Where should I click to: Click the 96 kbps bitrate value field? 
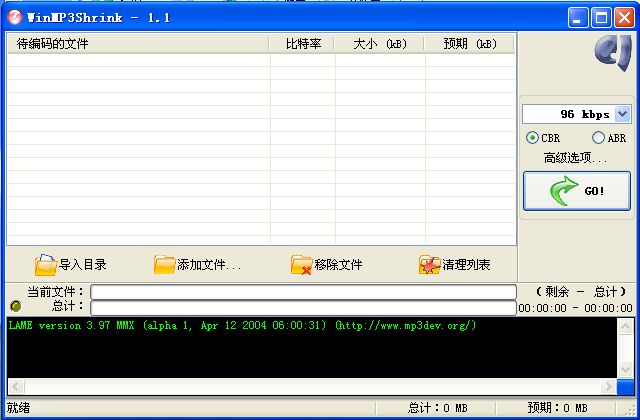569,114
